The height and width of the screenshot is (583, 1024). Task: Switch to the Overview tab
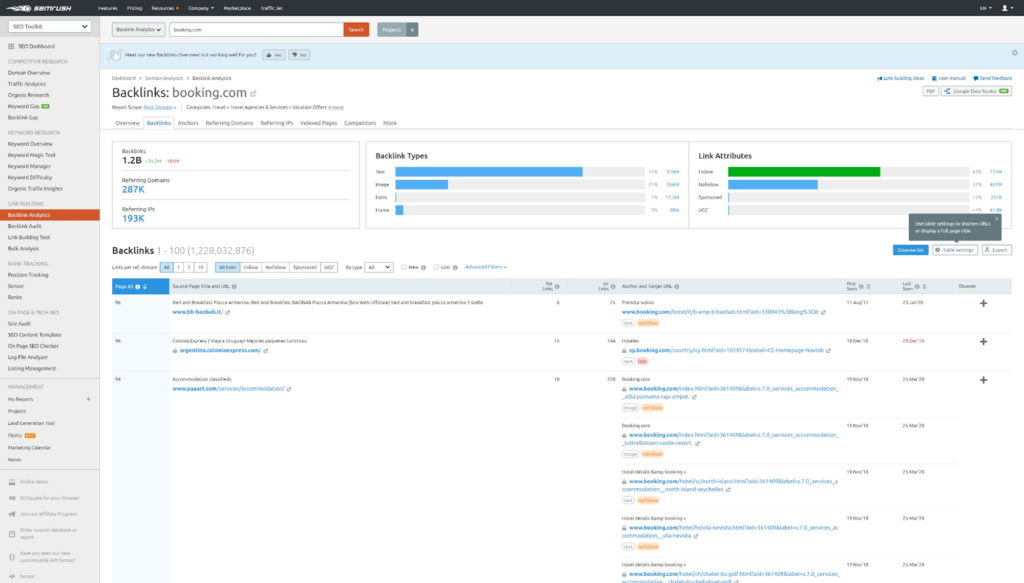click(127, 123)
